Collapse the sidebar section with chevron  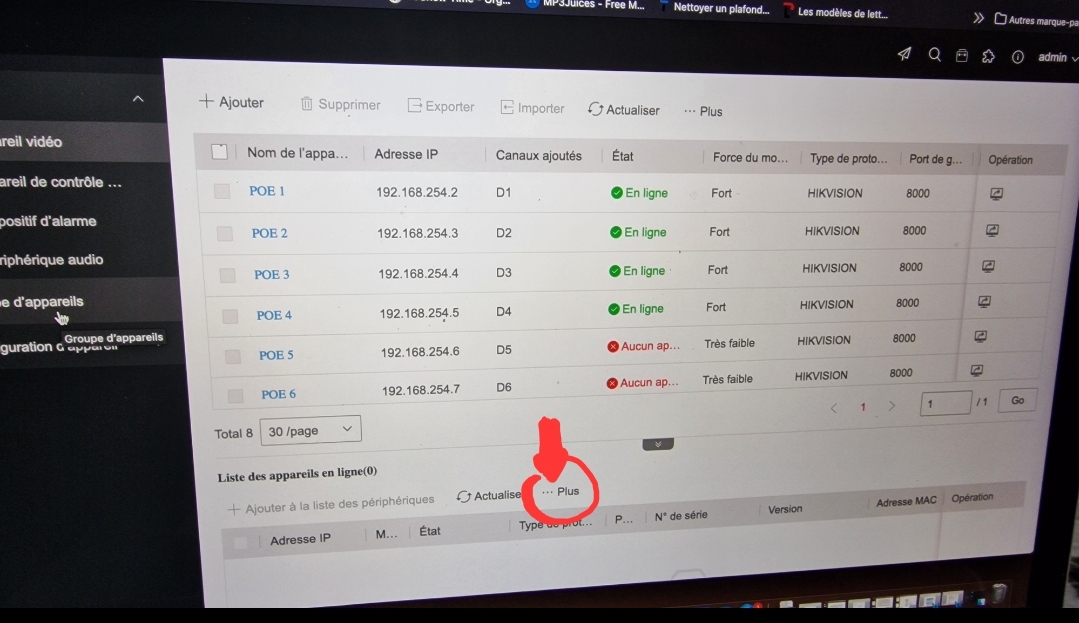(x=138, y=99)
